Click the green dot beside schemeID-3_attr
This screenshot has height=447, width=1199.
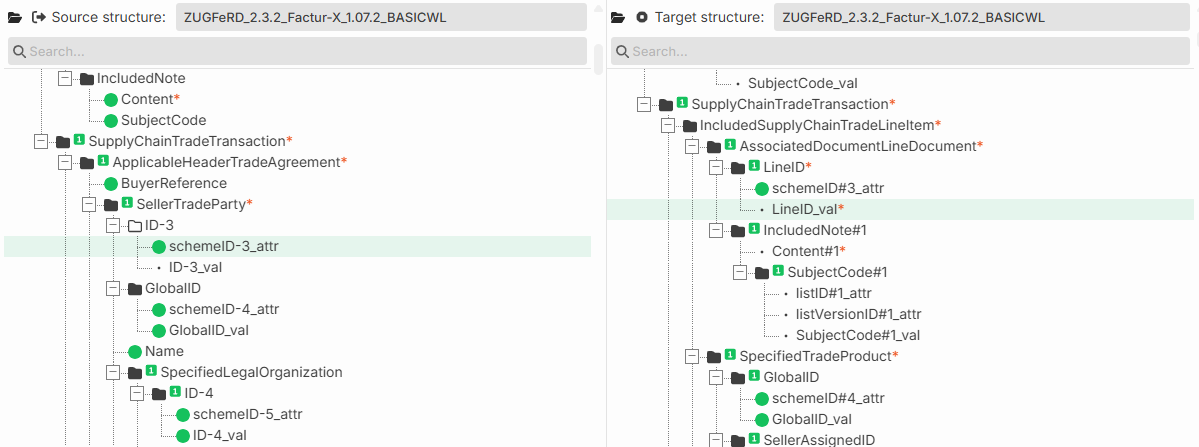tap(158, 247)
